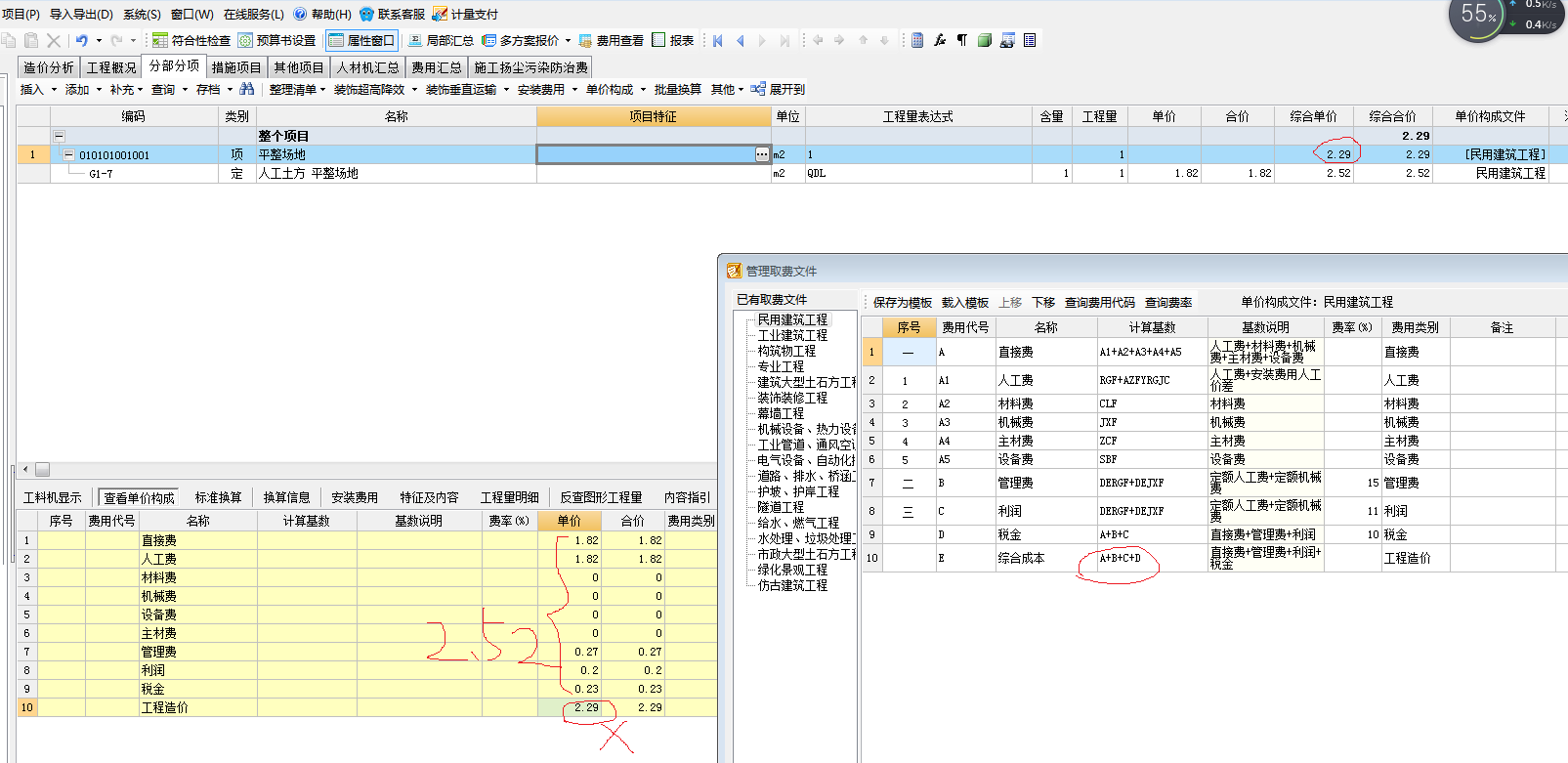The width and height of the screenshot is (1568, 763).
Task: Click 展开到 expand-to button
Action: (778, 89)
